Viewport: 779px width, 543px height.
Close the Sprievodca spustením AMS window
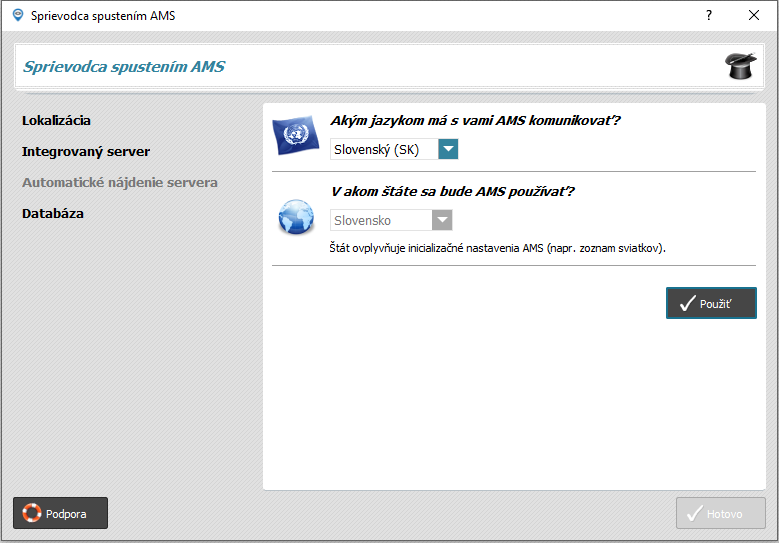pos(754,15)
